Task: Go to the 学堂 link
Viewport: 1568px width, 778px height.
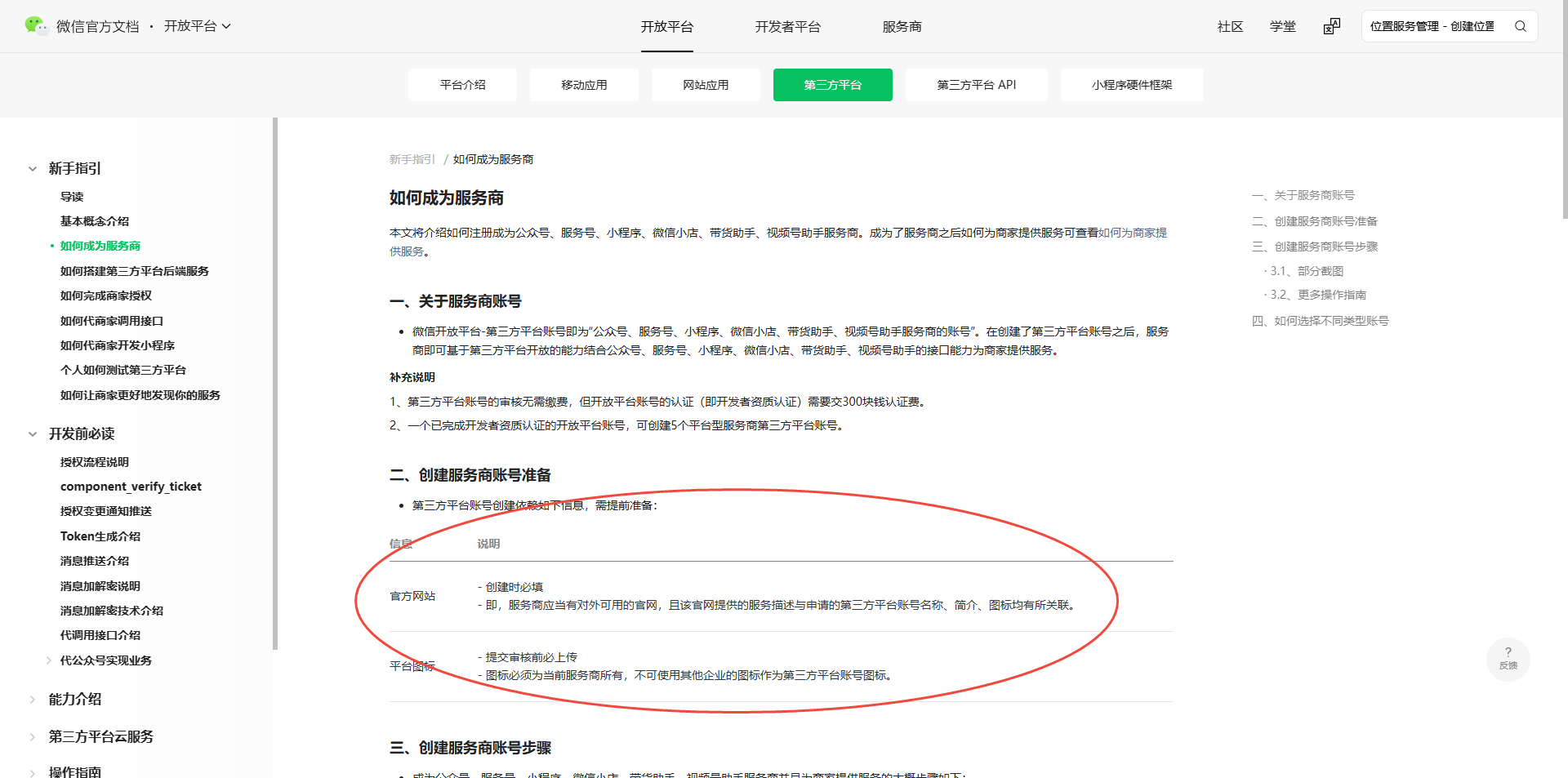Action: (x=1282, y=27)
